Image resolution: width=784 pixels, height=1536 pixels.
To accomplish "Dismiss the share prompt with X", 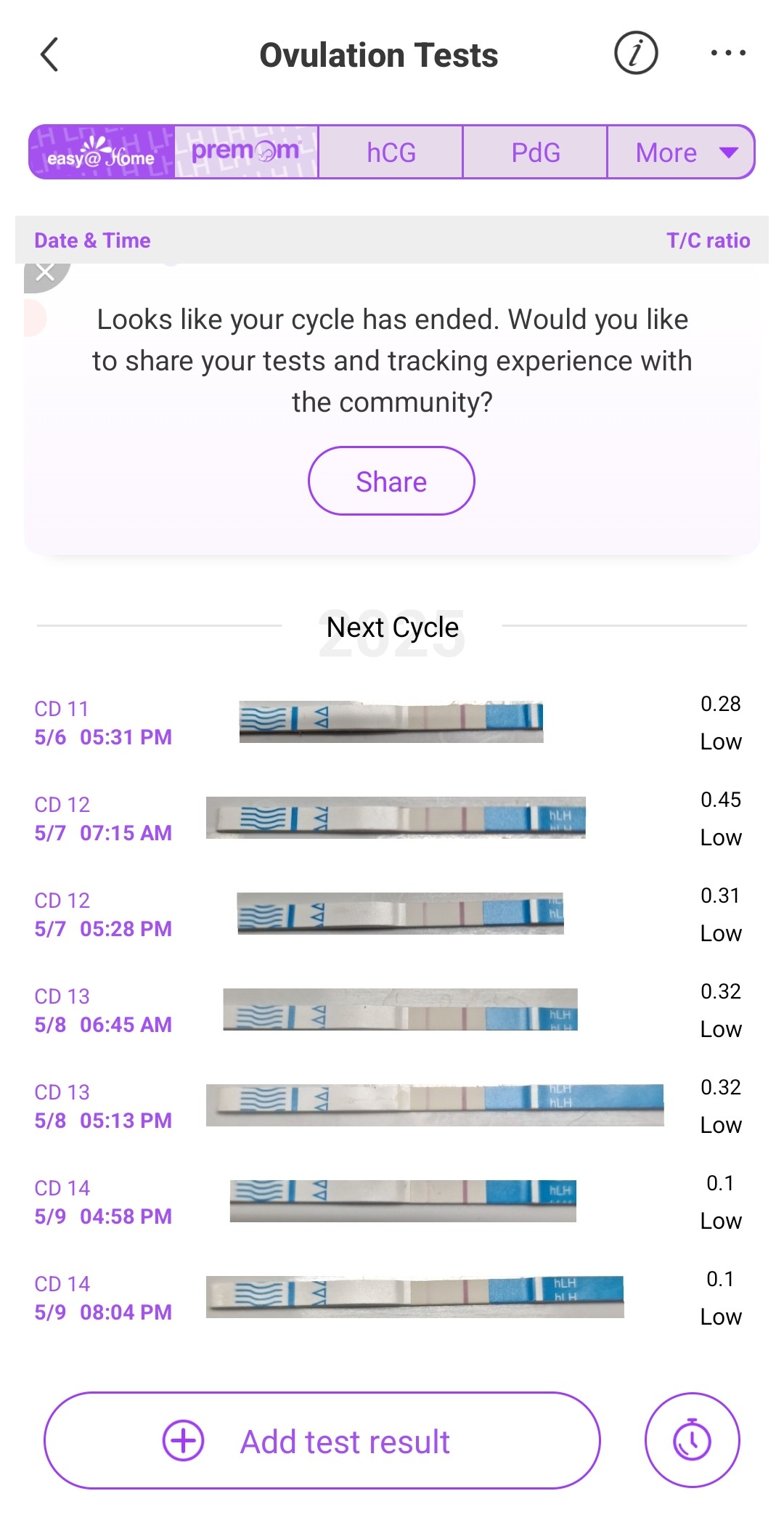I will coord(45,272).
